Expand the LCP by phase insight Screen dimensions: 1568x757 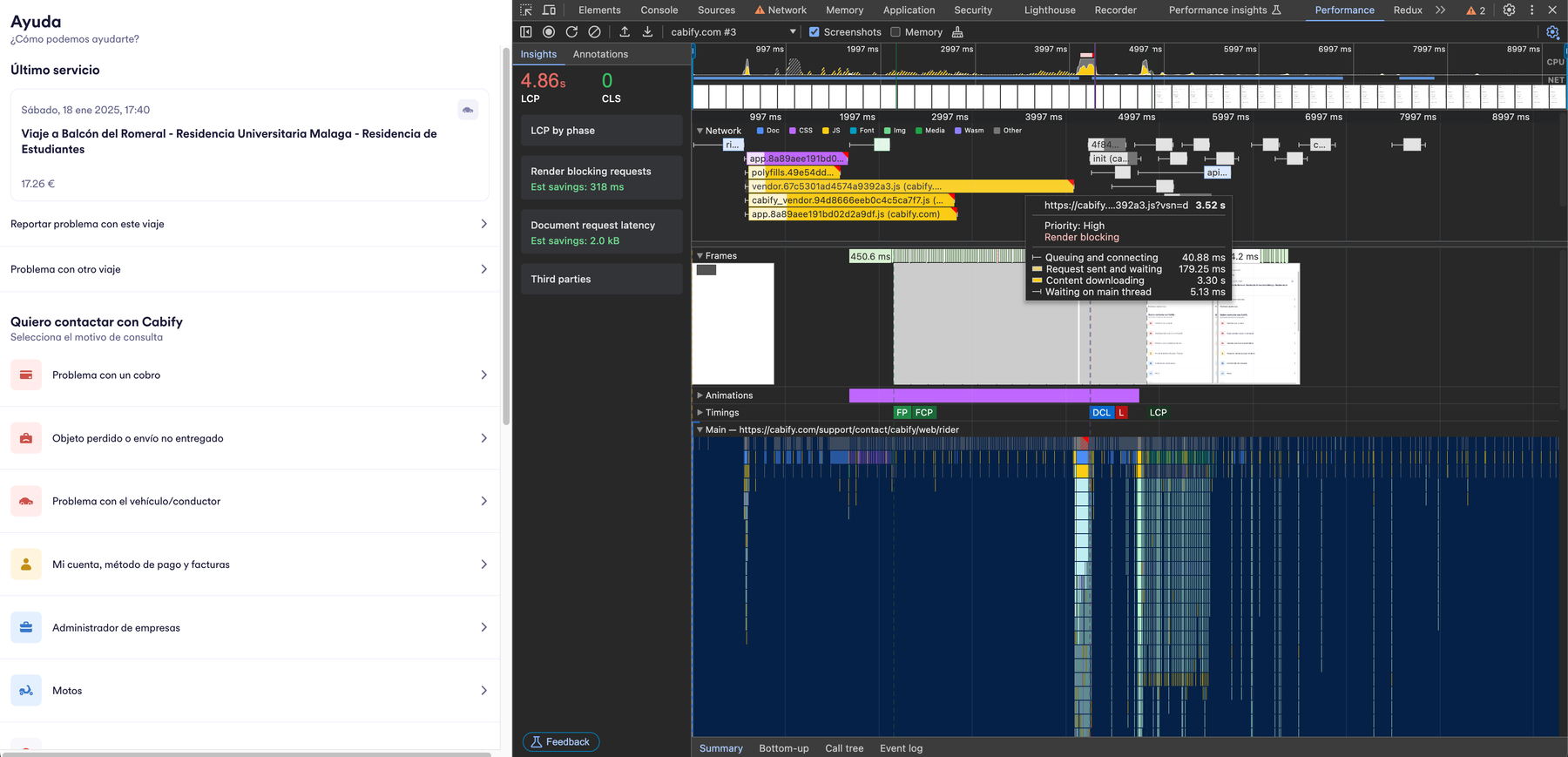click(x=602, y=131)
